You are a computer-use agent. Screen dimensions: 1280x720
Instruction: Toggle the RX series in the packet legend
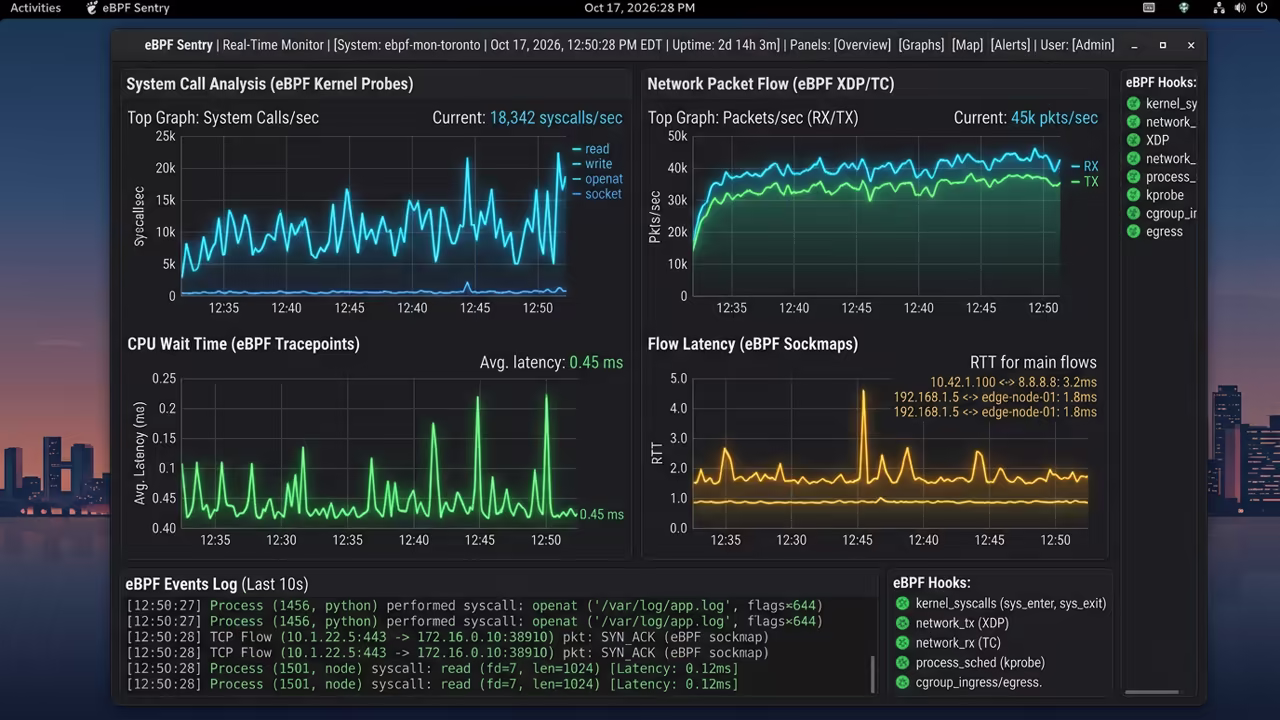tap(1084, 167)
